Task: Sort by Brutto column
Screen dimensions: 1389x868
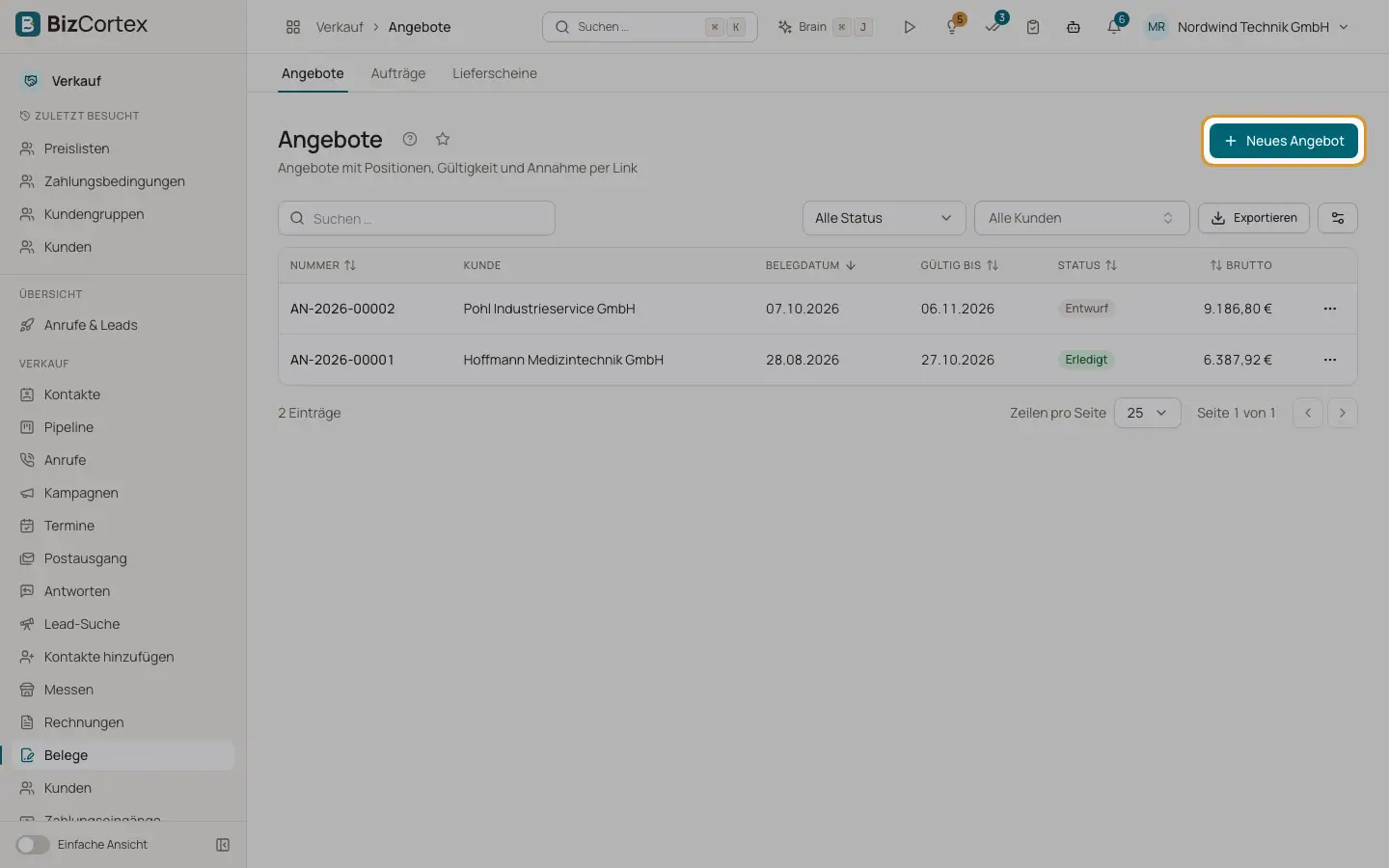Action: point(1241,265)
